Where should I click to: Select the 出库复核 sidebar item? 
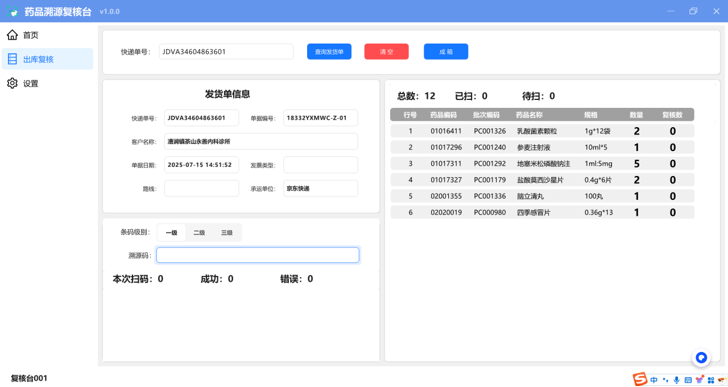tap(47, 59)
